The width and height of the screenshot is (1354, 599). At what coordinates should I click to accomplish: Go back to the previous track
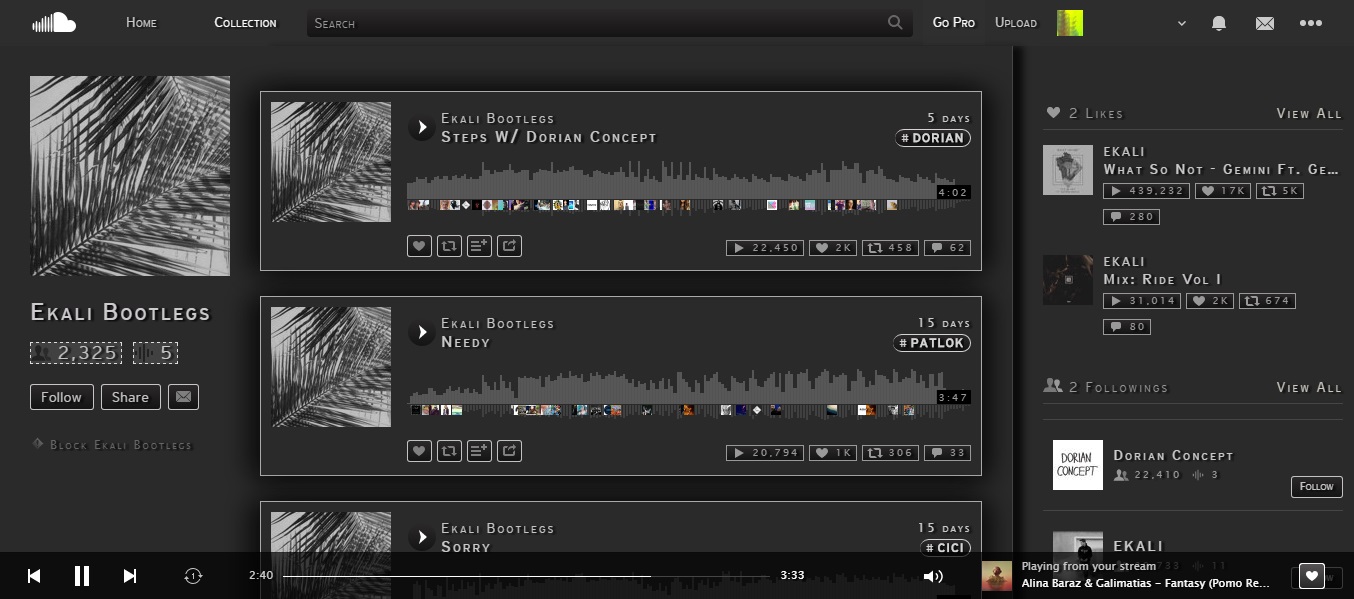point(33,576)
